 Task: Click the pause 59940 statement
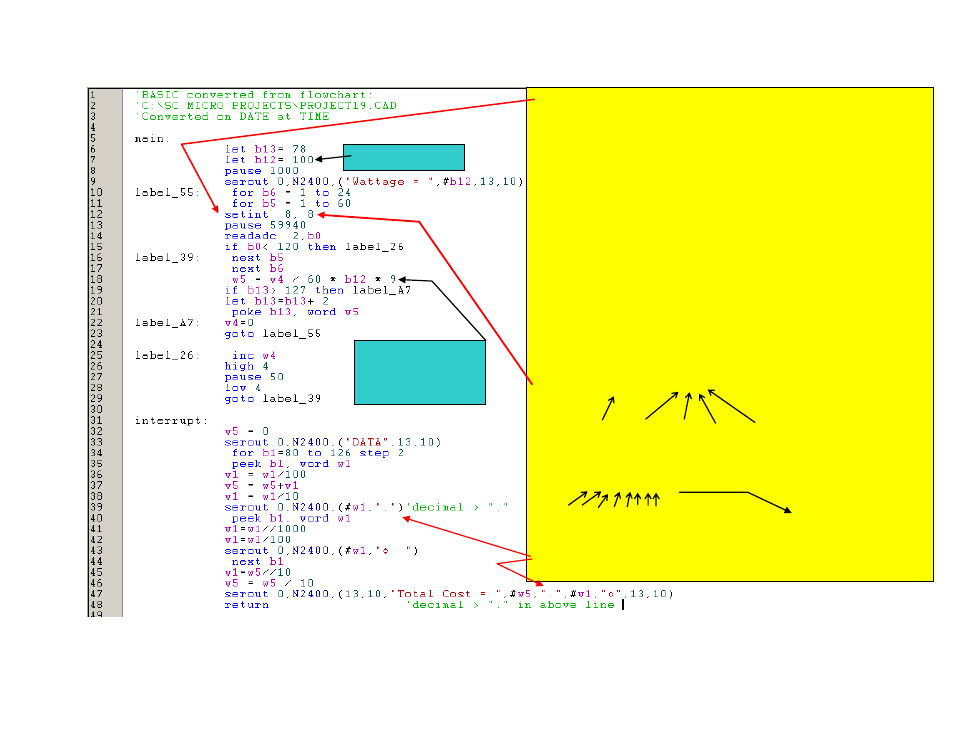click(265, 225)
